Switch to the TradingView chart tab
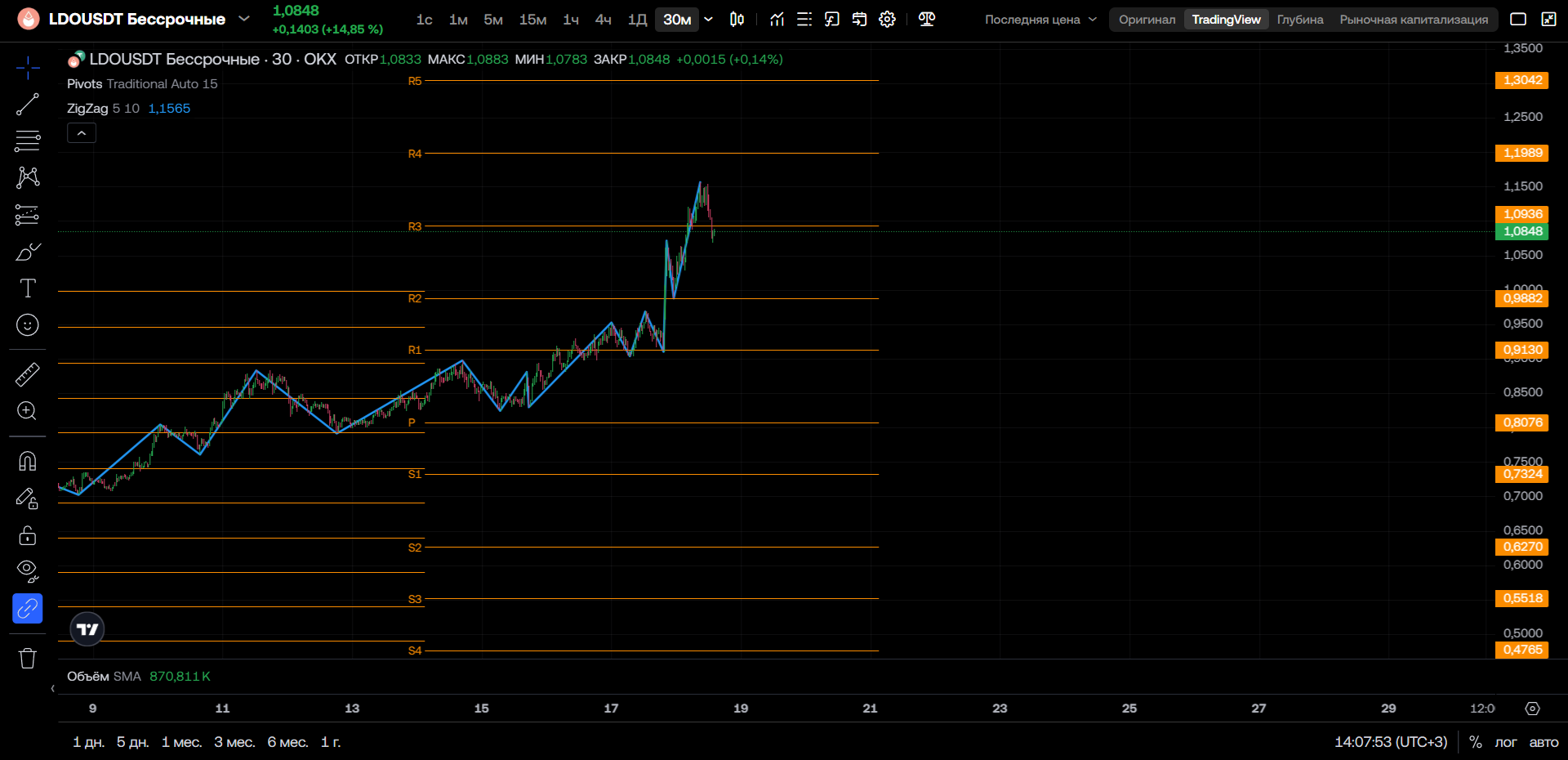 tap(1226, 20)
